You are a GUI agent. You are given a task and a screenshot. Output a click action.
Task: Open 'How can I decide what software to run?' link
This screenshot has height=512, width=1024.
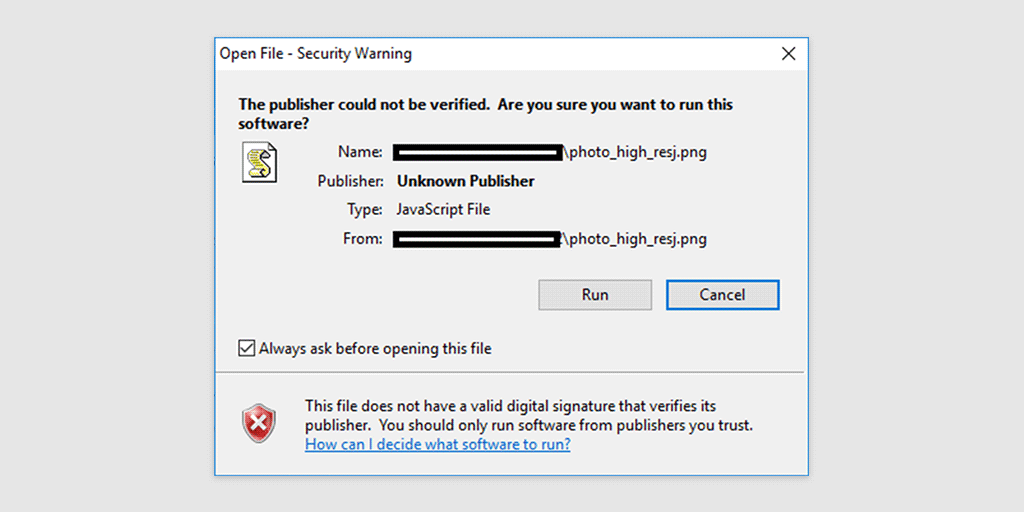(x=437, y=444)
